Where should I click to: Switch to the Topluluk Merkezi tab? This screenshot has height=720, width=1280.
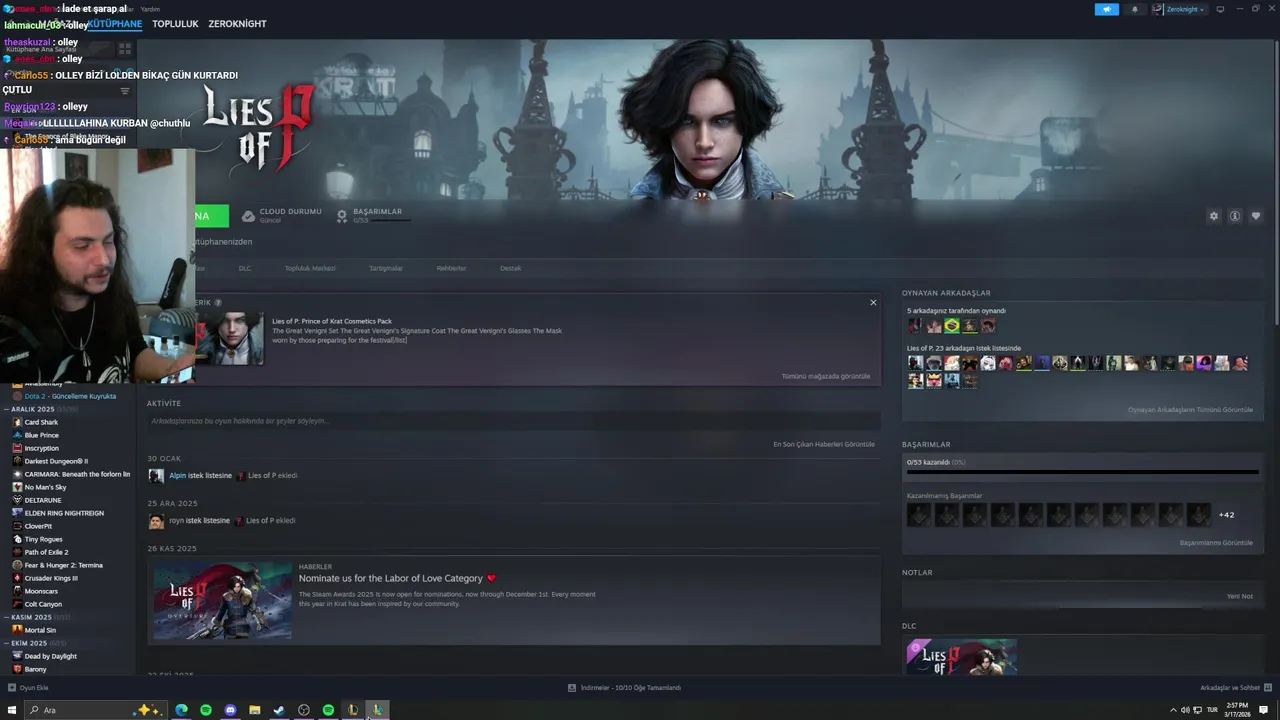(x=310, y=268)
